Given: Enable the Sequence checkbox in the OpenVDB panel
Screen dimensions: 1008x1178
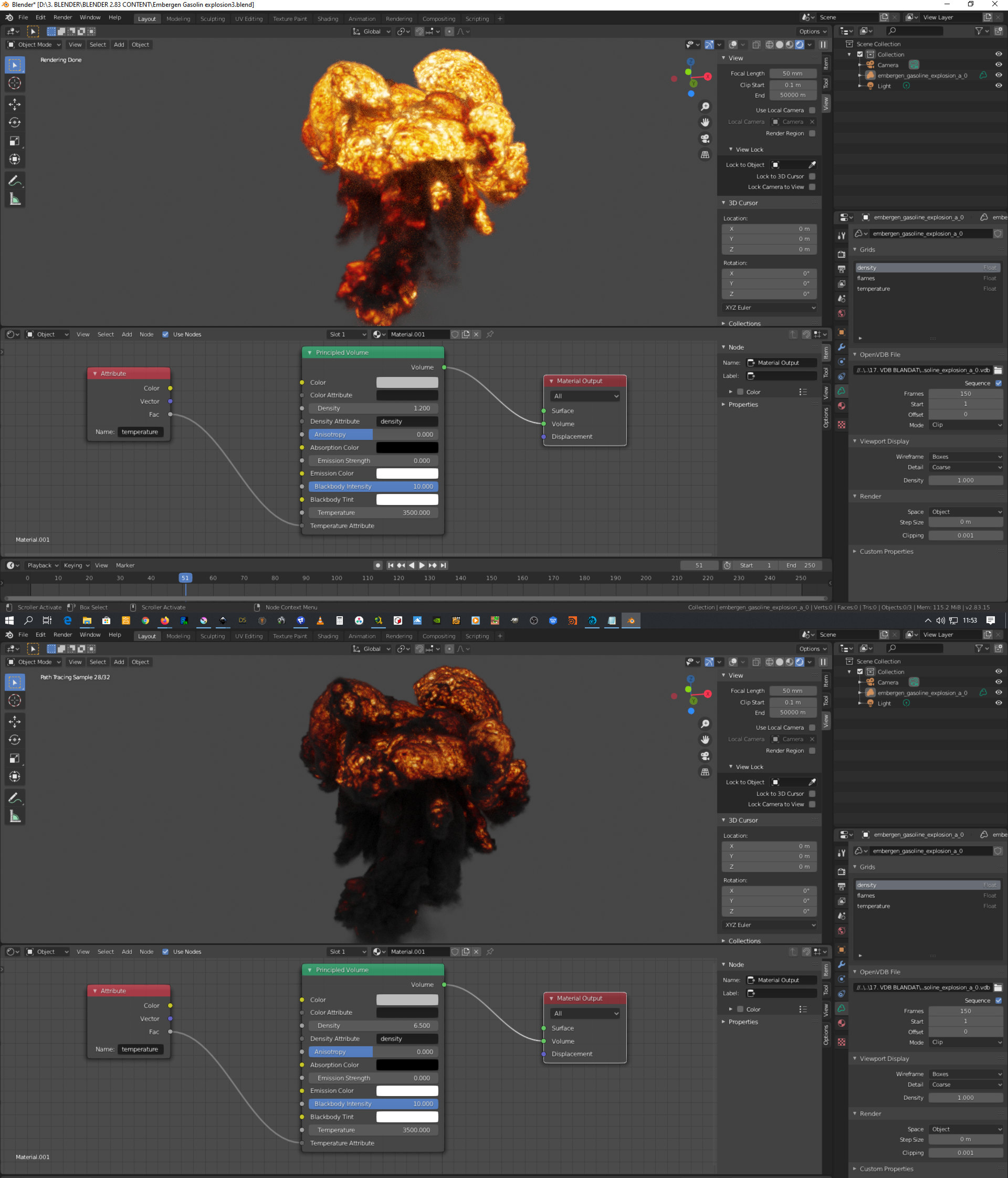Looking at the screenshot, I should click(x=999, y=383).
